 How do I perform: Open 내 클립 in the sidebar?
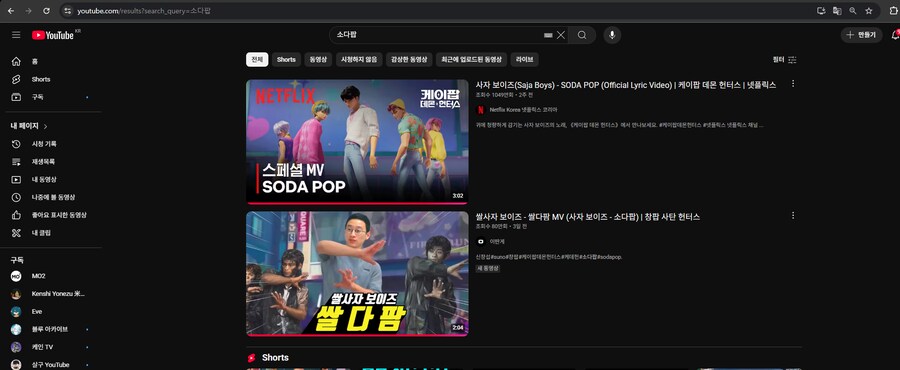pos(41,233)
